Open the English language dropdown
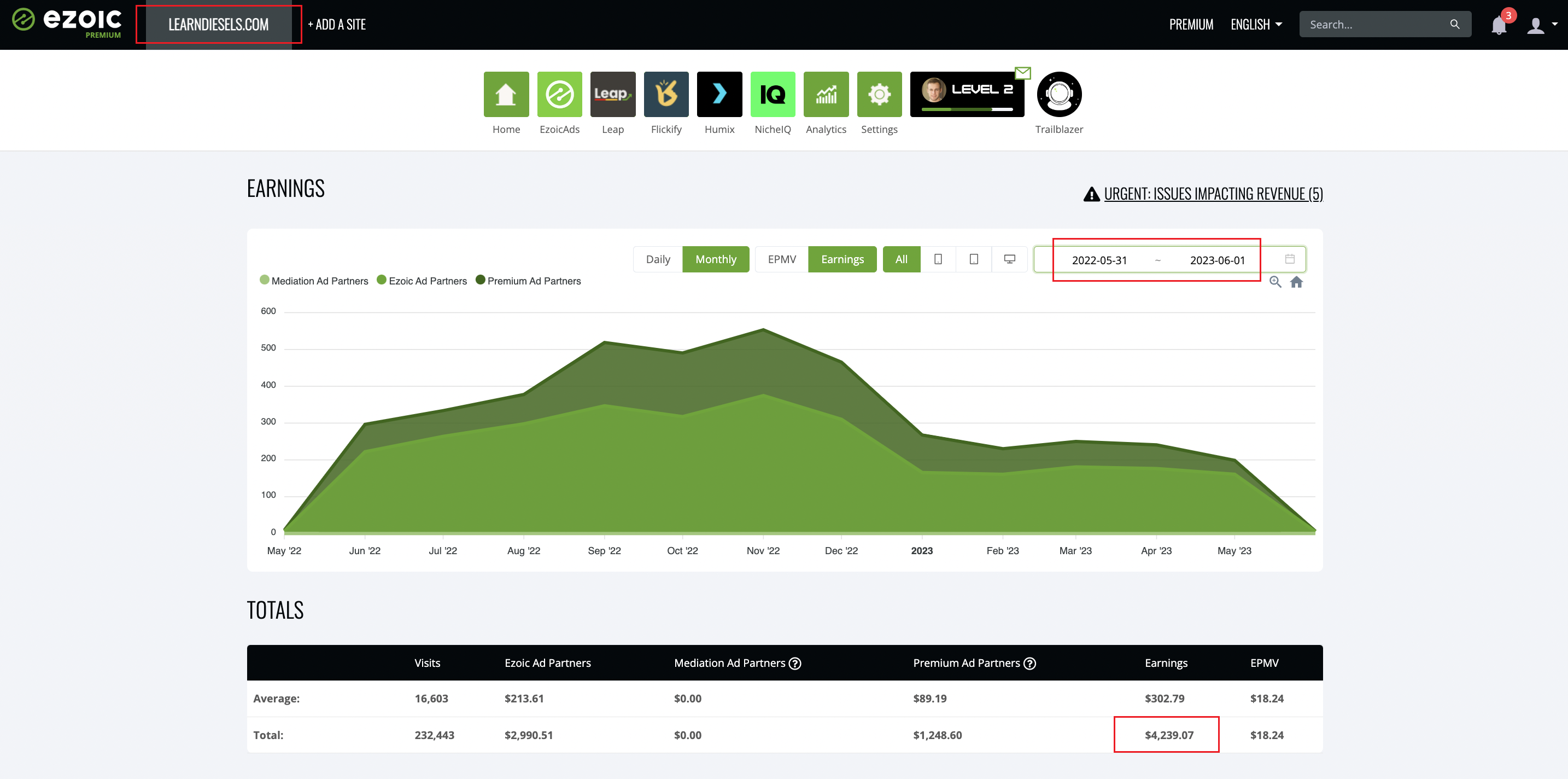Screen dimensions: 1568x779 point(1256,25)
